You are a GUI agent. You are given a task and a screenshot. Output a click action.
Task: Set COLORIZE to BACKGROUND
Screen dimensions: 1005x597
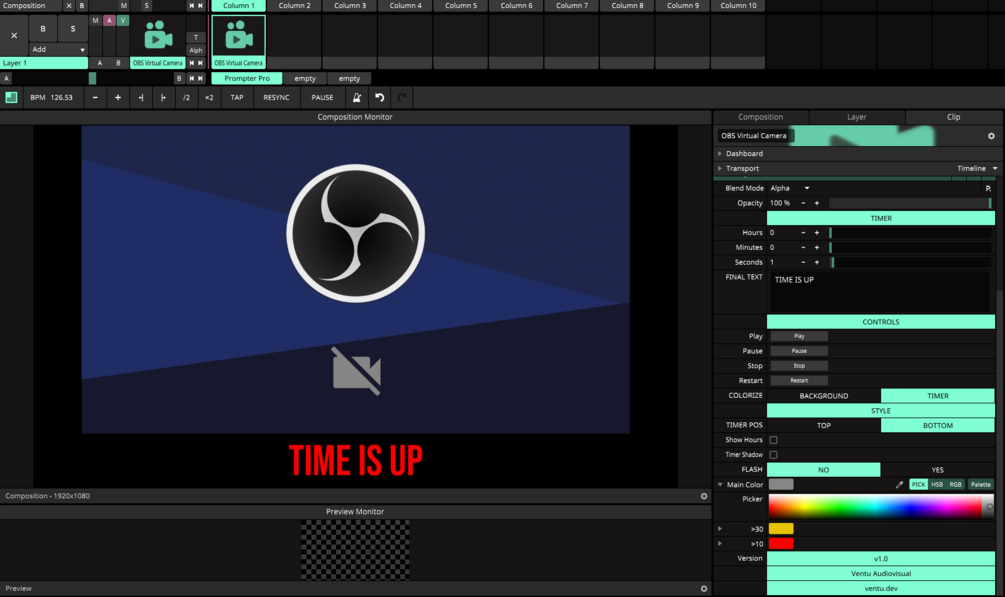coord(824,396)
